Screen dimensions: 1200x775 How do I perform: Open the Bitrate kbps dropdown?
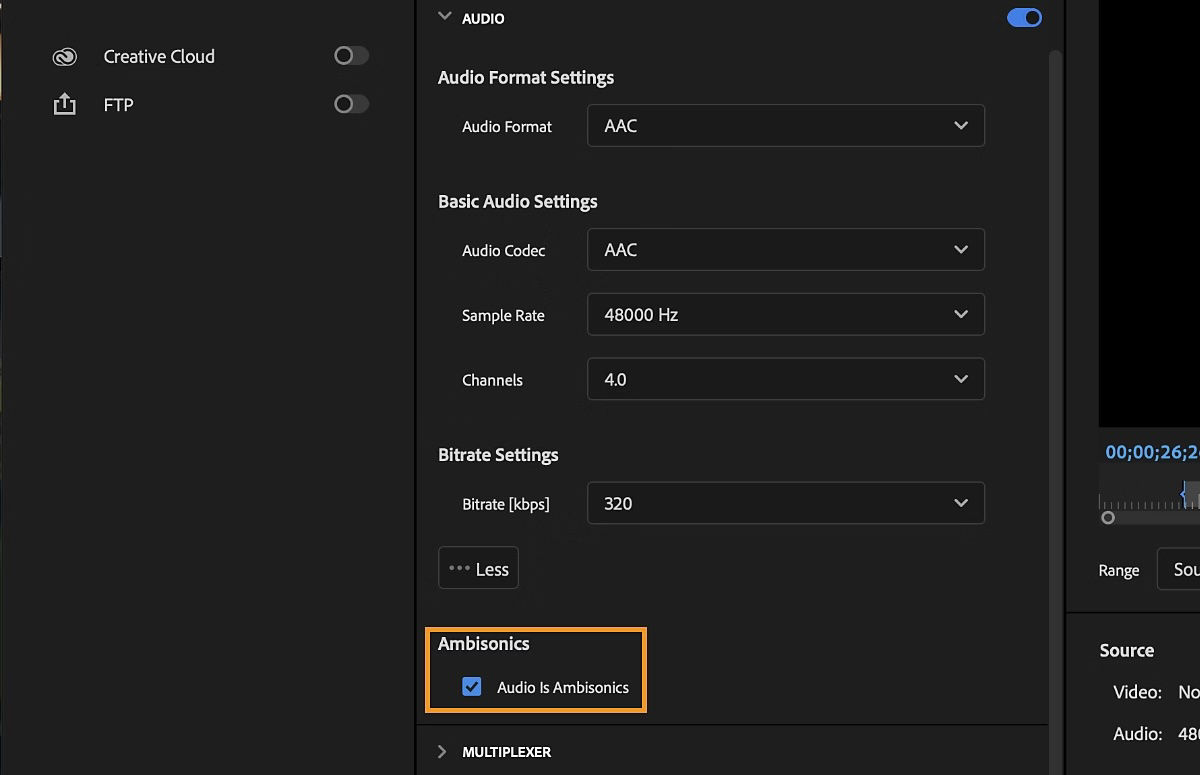(x=785, y=503)
